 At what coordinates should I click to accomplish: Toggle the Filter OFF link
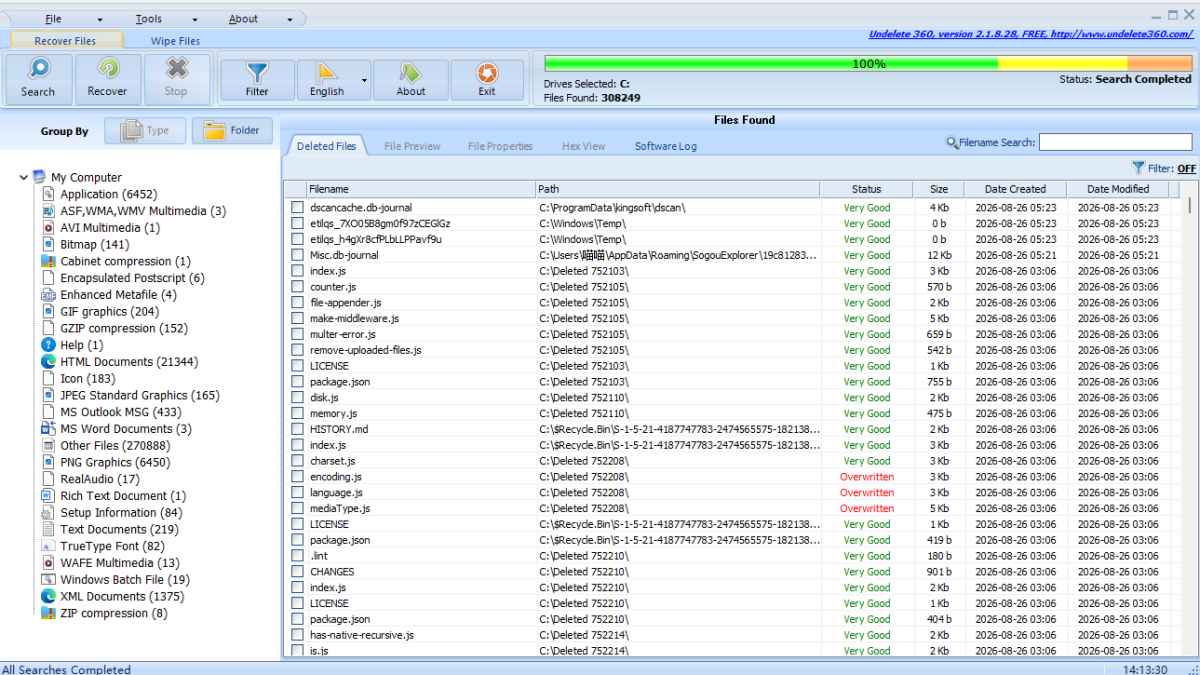(1186, 169)
